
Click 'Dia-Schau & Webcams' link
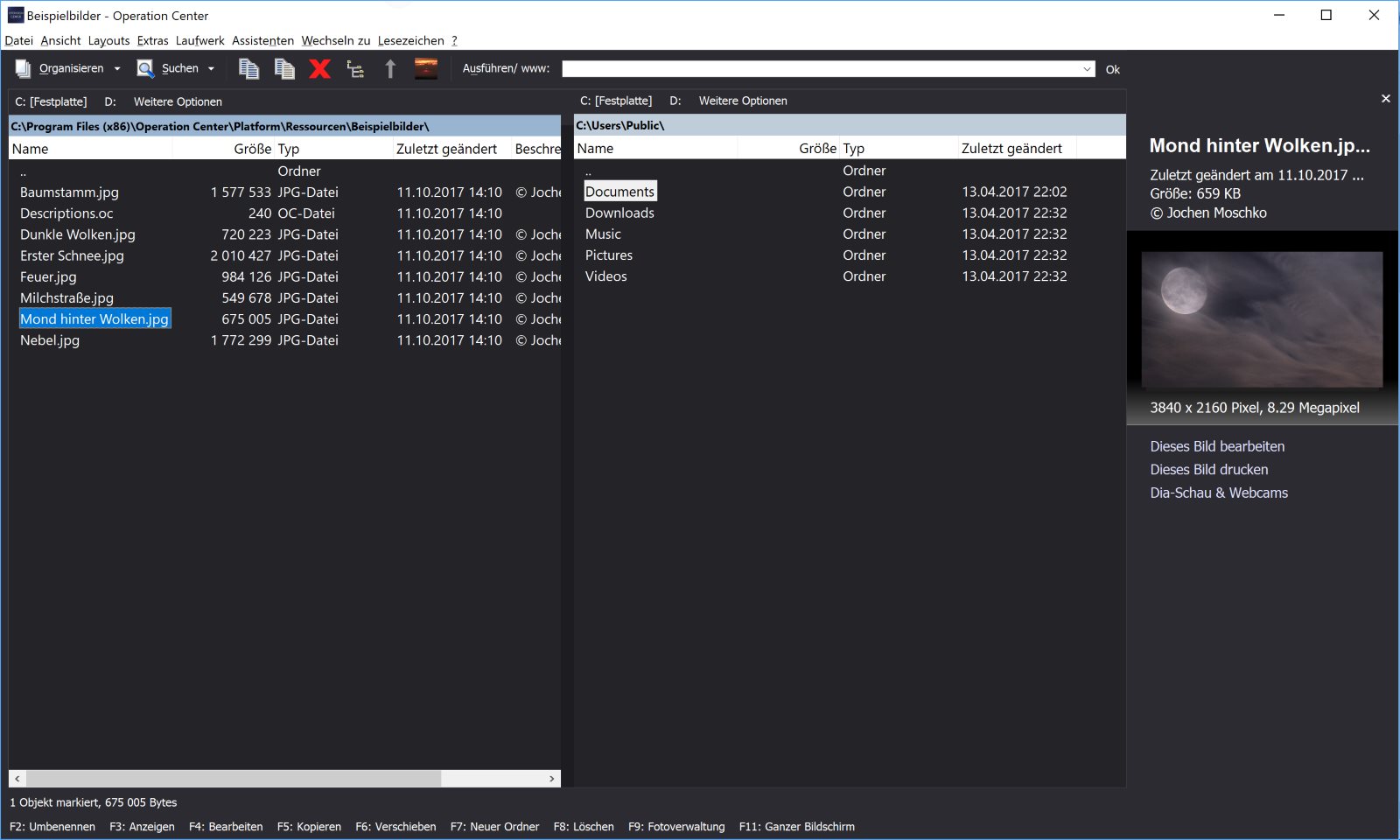click(x=1219, y=493)
